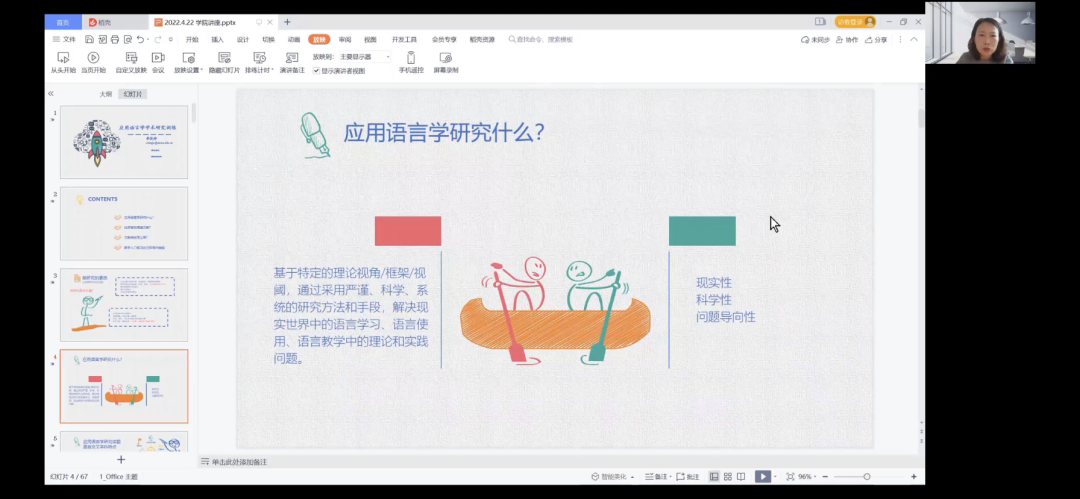Click the save icon in quick access bar

90,39
